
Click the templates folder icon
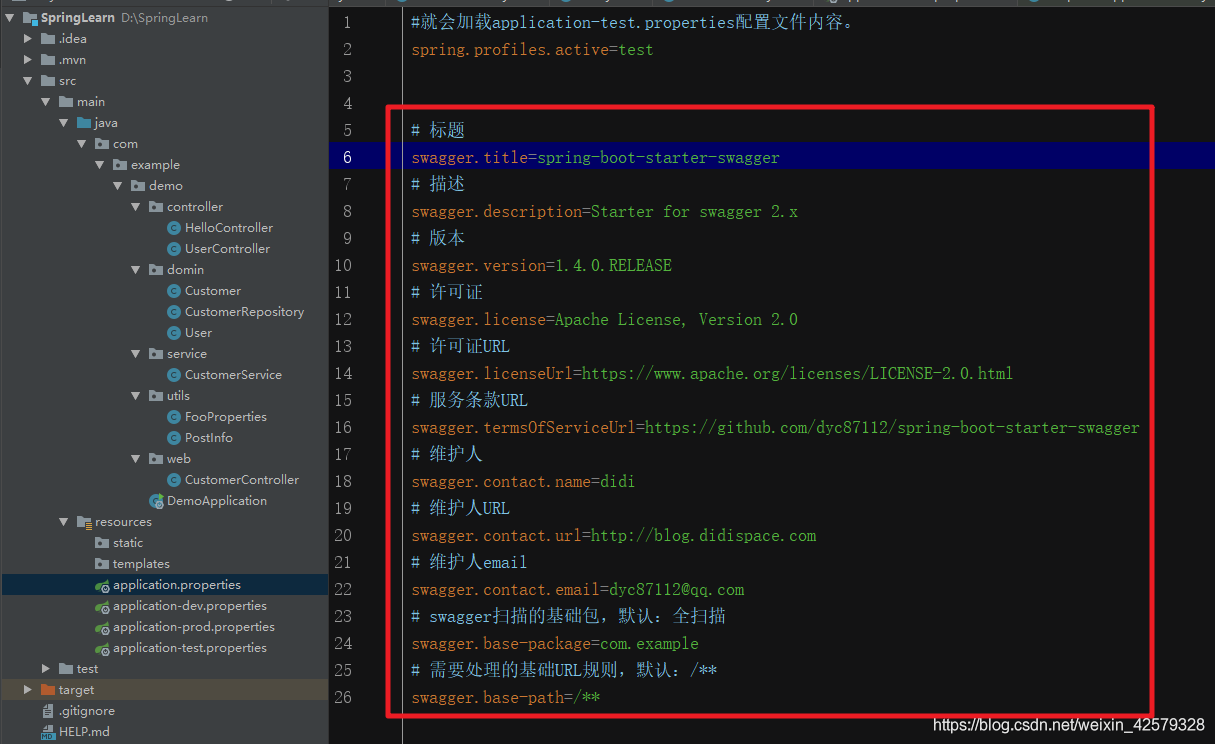click(102, 564)
